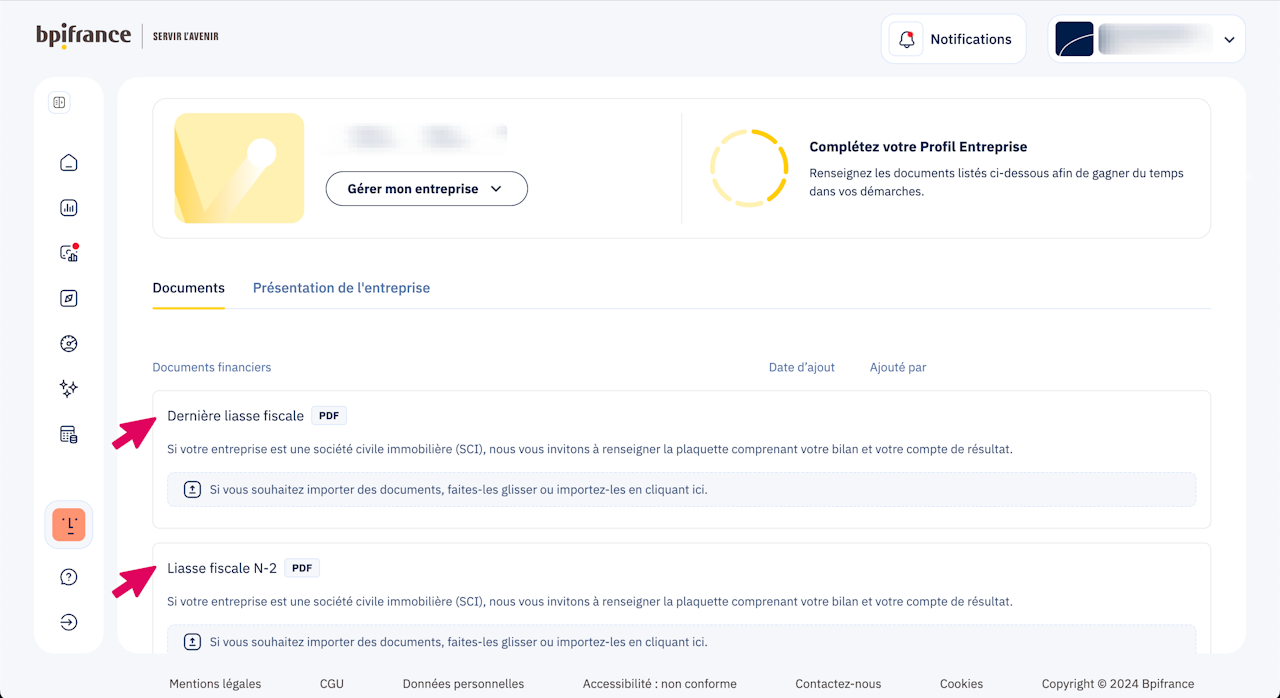This screenshot has height=698, width=1280.
Task: Open the Notifications button
Action: pyautogui.click(x=953, y=40)
